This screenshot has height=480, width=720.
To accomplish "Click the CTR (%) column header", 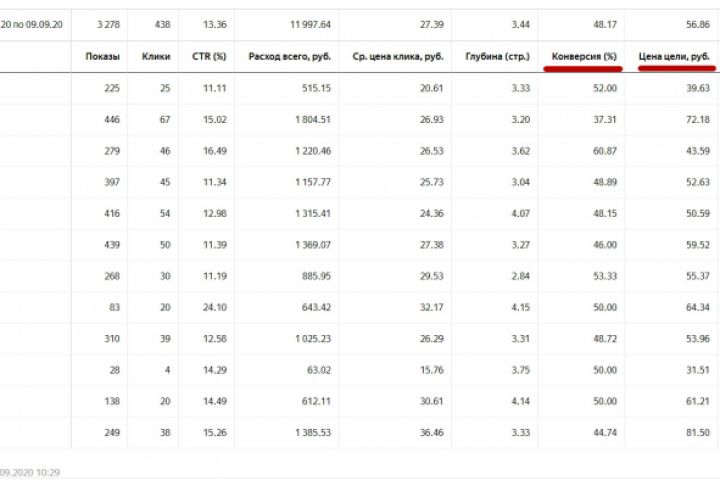I will (208, 57).
